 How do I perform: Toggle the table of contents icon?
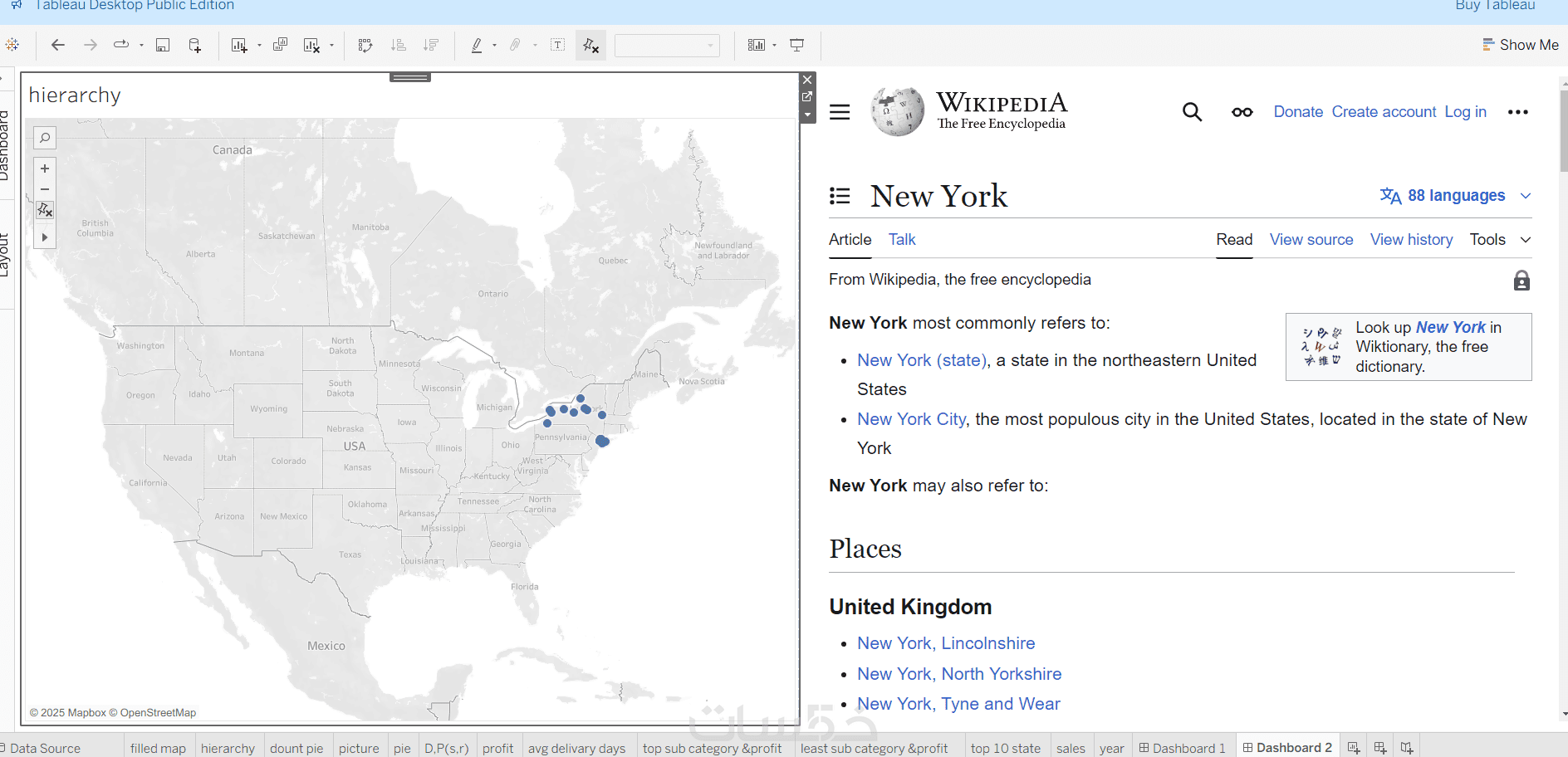point(840,196)
